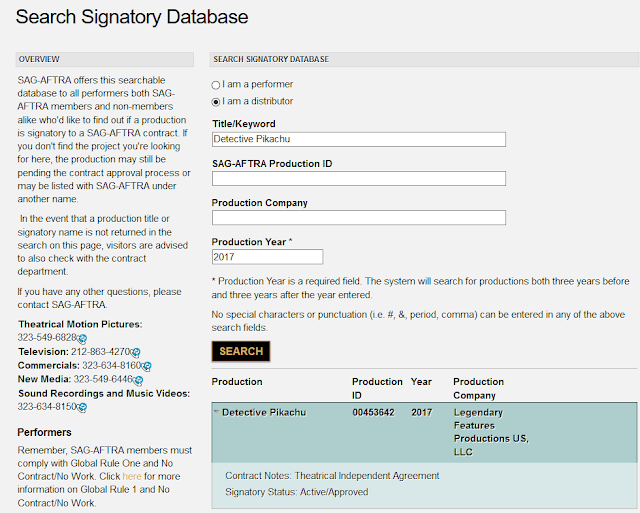The width and height of the screenshot is (640, 513).
Task: Select the Detective Pikachu production title
Action: tap(264, 412)
